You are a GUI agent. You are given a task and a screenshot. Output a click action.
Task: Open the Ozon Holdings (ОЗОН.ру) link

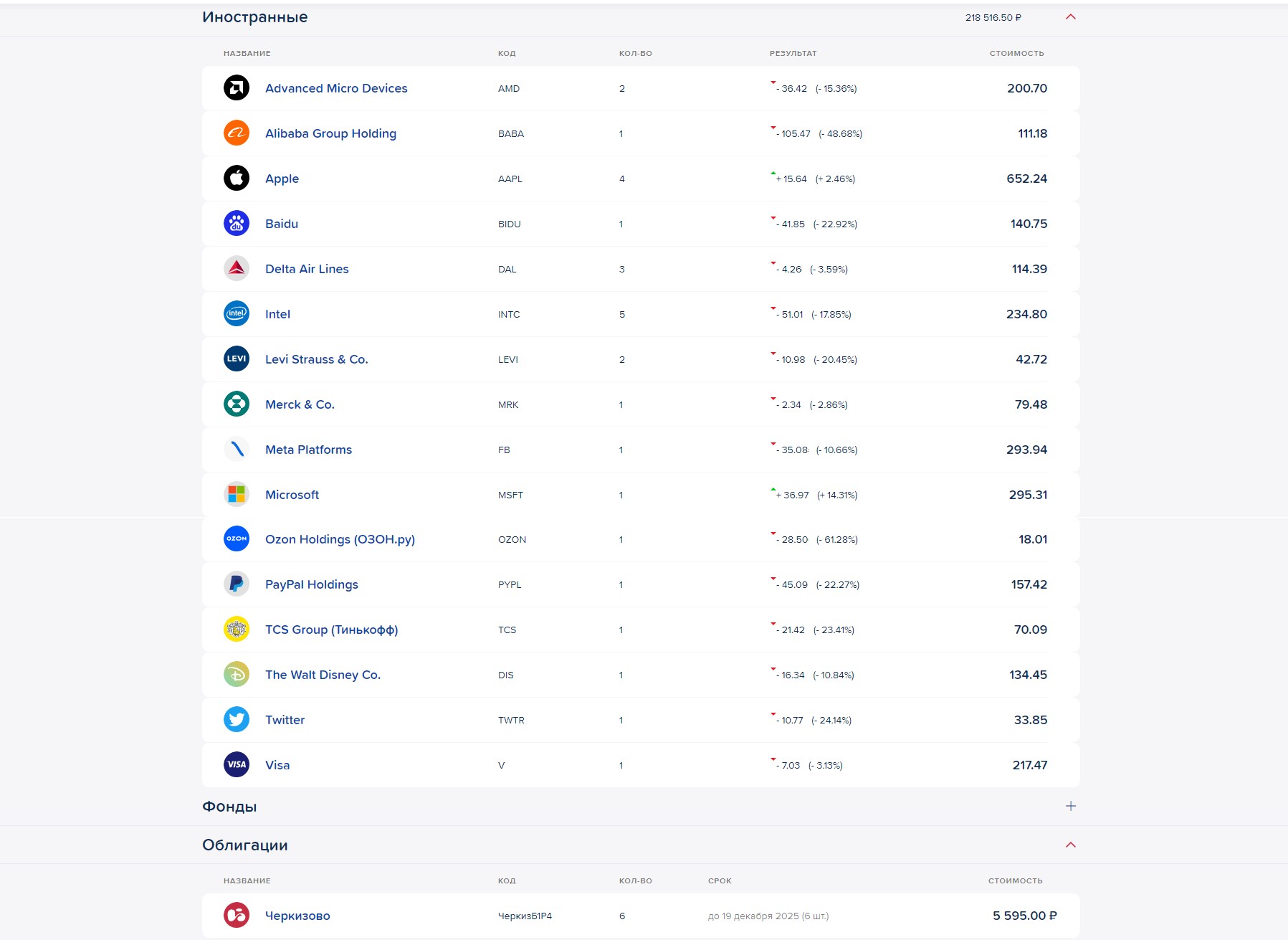point(340,539)
